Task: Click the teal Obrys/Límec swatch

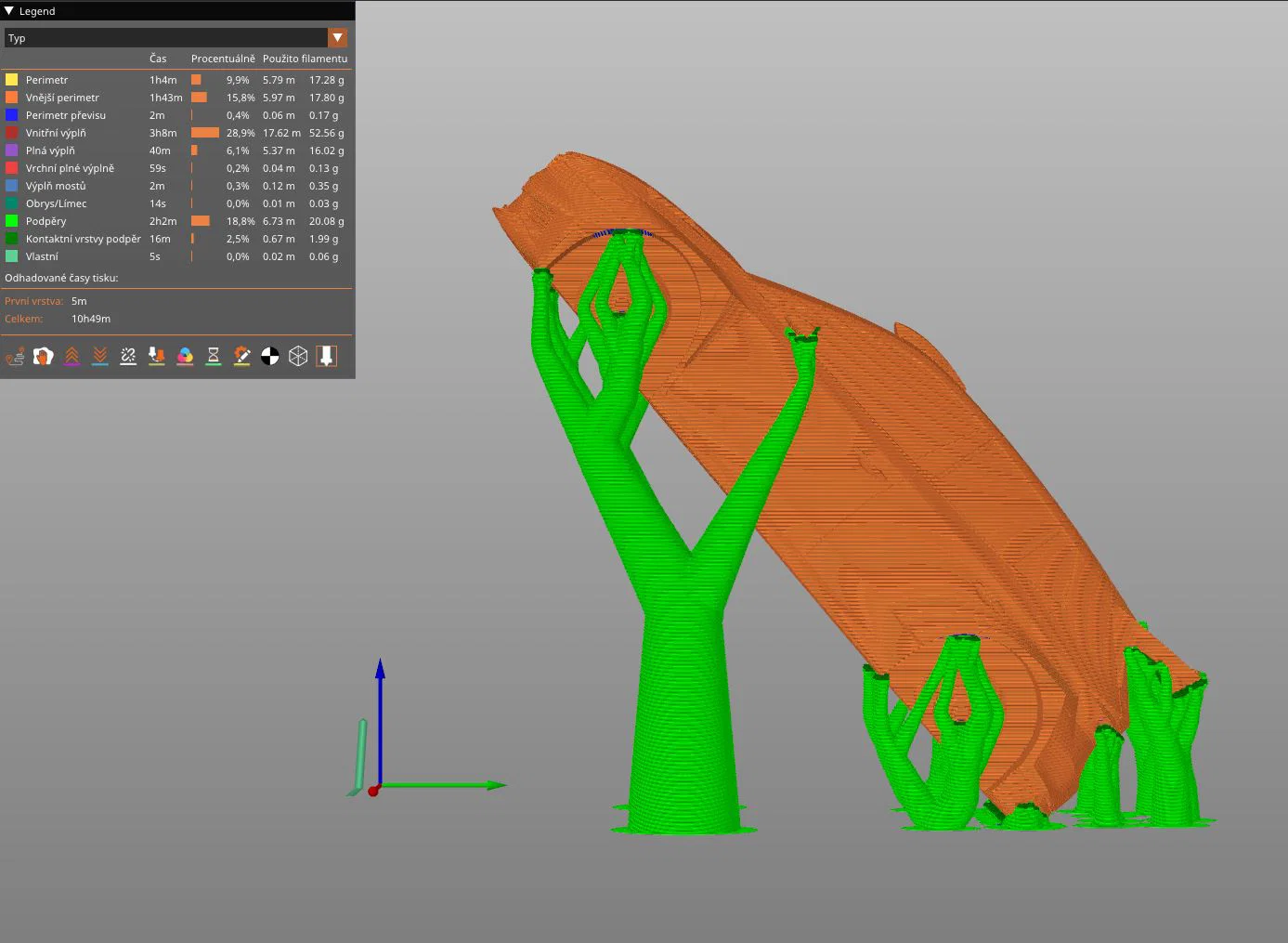Action: point(12,203)
